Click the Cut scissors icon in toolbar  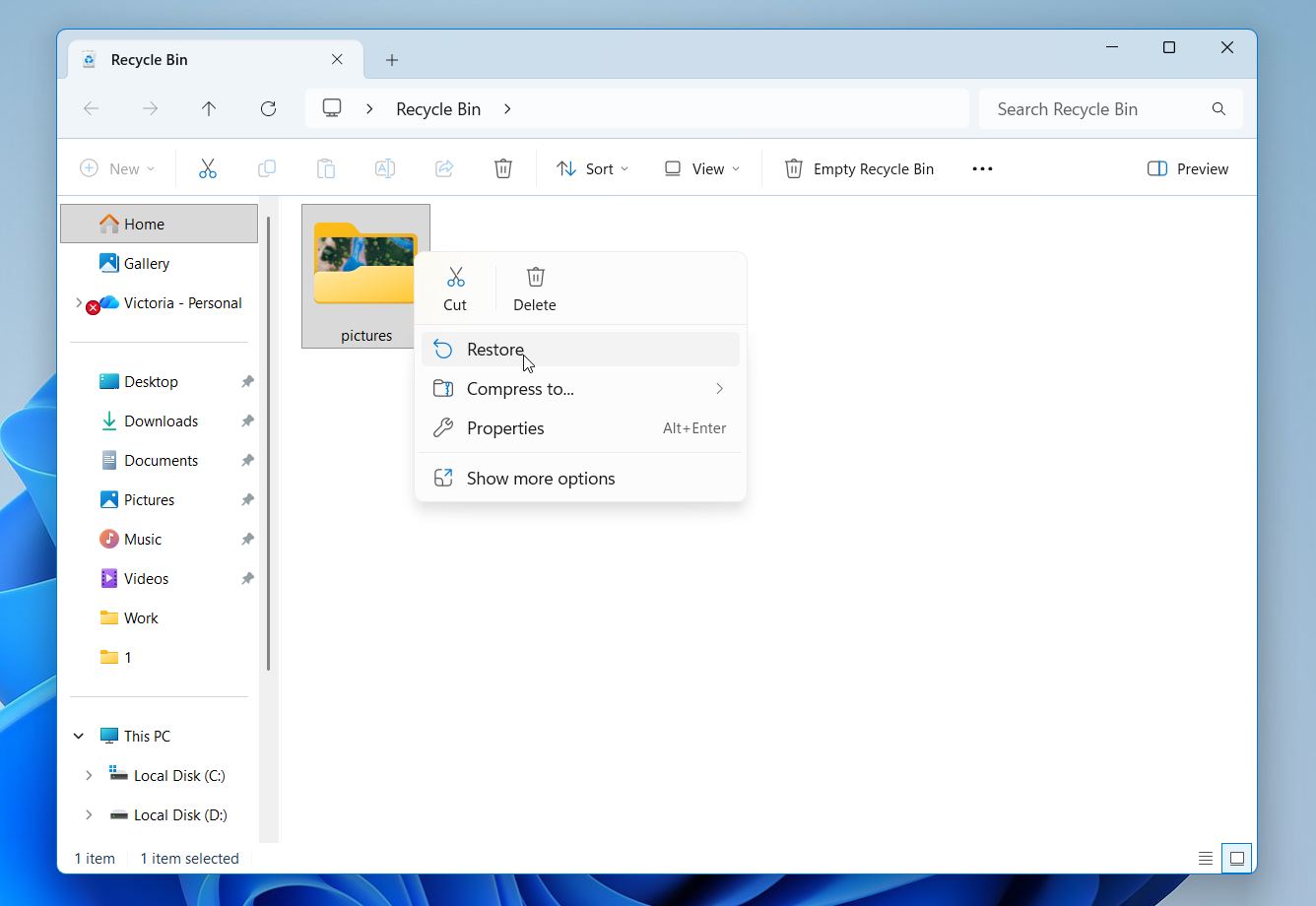pos(207,168)
